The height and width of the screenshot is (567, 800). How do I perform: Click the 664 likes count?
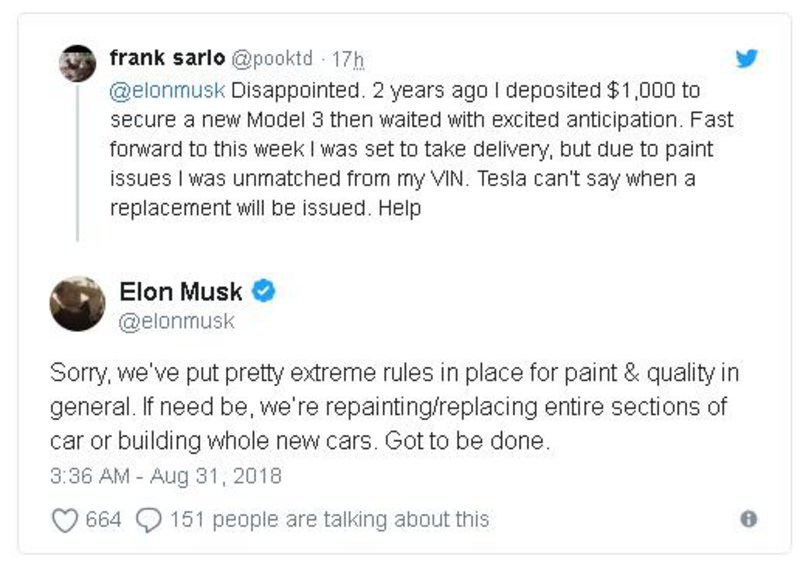pyautogui.click(x=103, y=520)
